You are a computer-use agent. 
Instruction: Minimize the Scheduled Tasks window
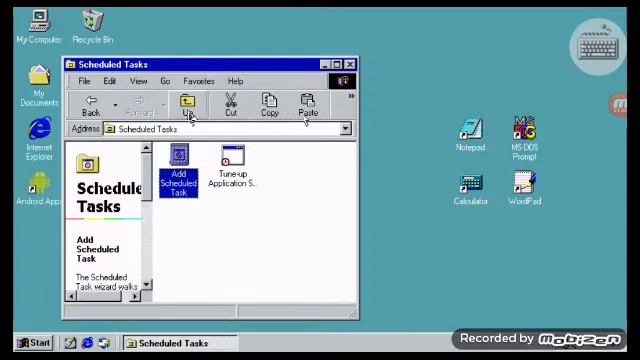tap(325, 64)
